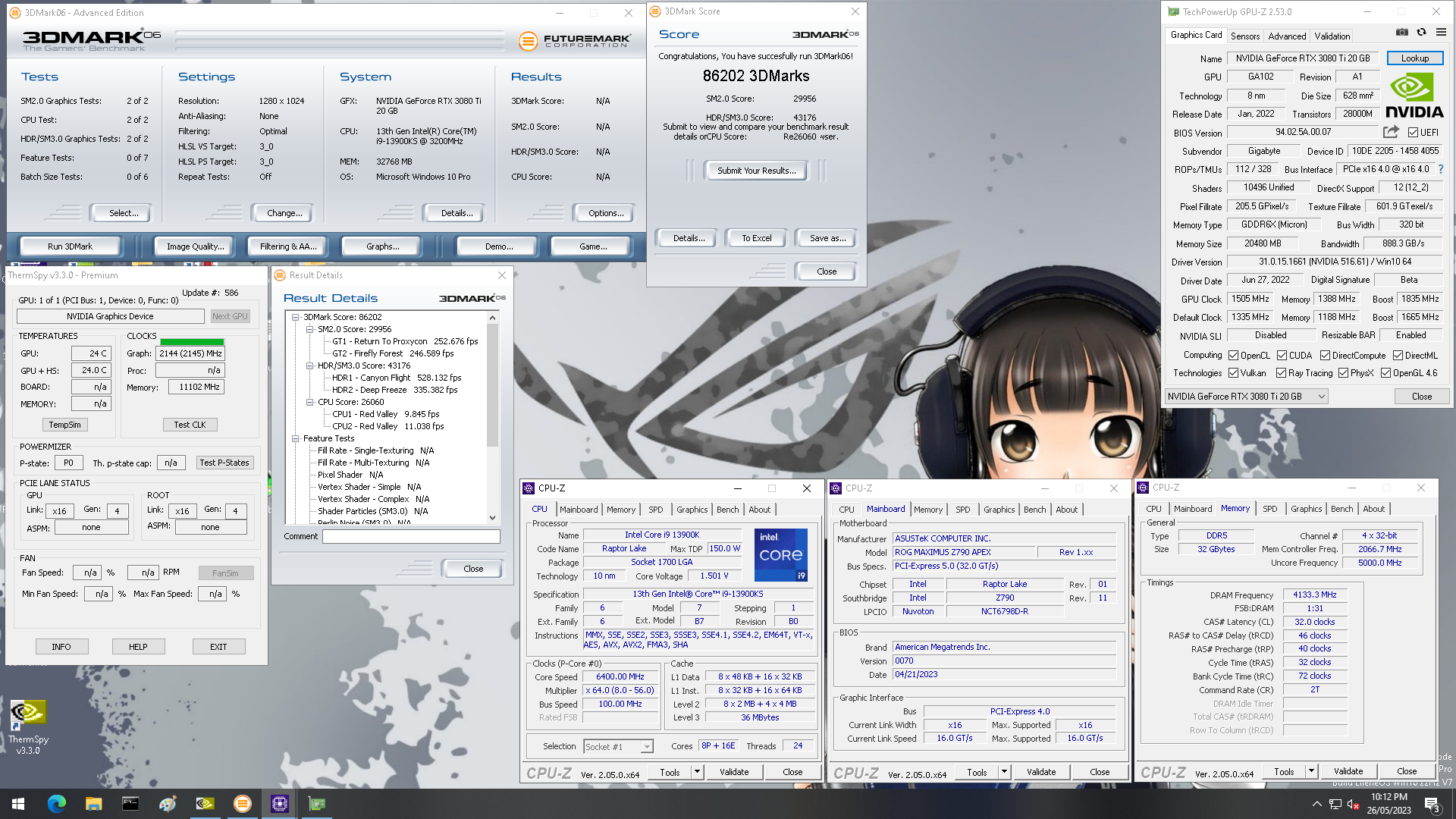The image size is (1456, 819).
Task: Click the Futuremark Corporation logo
Action: tap(574, 41)
